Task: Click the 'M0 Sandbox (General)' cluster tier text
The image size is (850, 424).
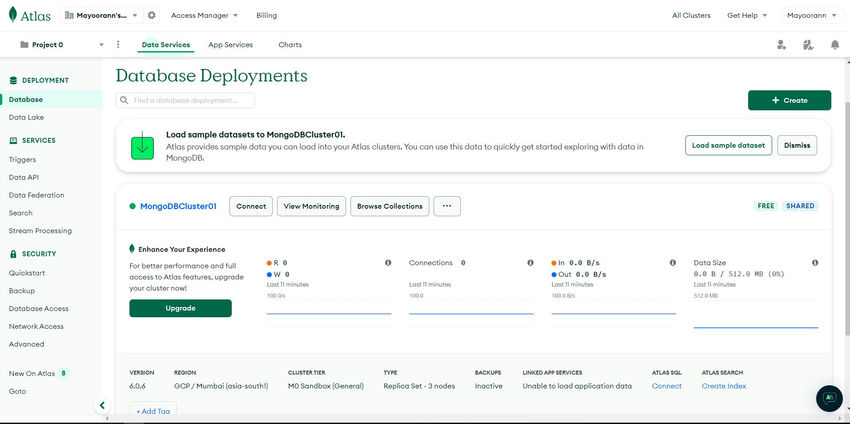Action: [x=326, y=386]
